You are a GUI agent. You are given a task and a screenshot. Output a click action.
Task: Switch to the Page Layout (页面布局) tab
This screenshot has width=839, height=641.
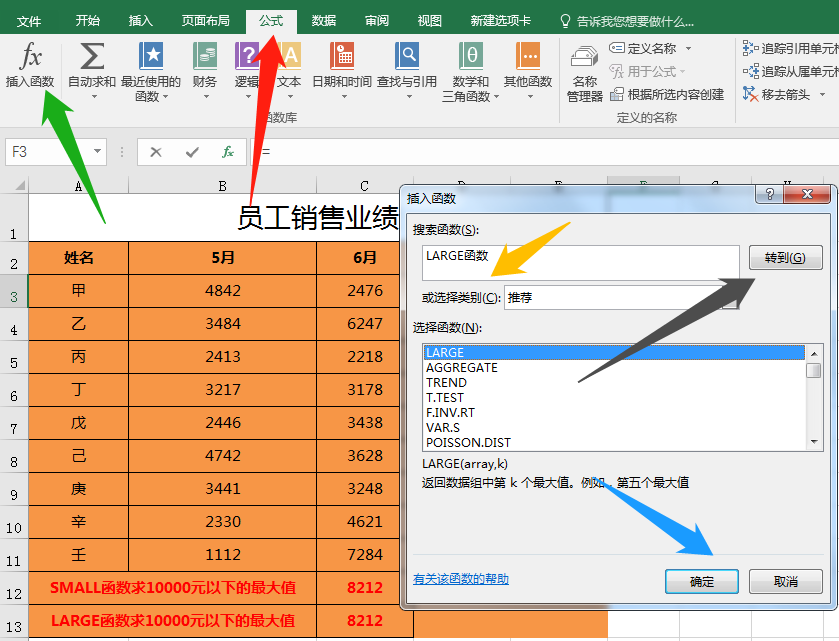pos(205,21)
